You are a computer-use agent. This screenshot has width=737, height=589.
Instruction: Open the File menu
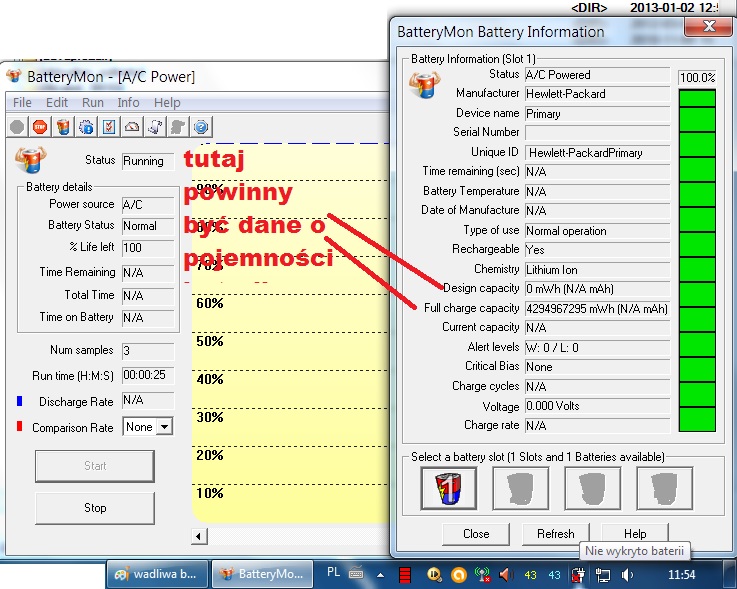[22, 102]
